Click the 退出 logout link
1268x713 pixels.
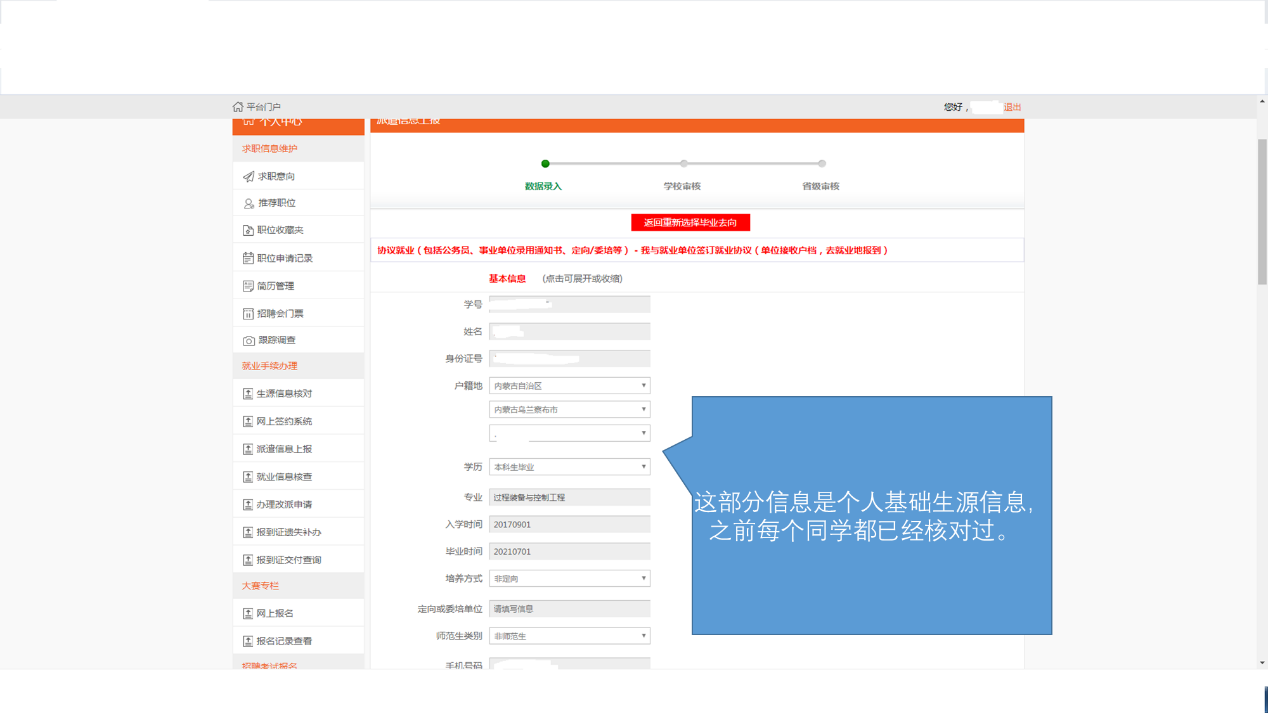(x=1012, y=107)
